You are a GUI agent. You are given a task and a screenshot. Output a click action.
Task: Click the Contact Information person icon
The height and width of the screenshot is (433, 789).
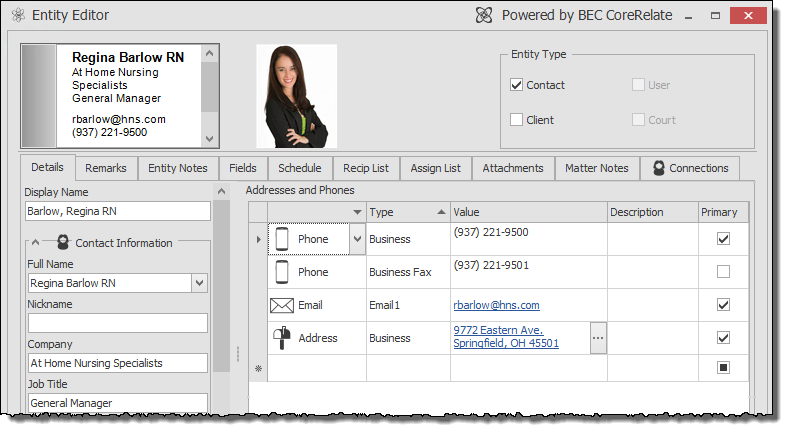(x=63, y=242)
